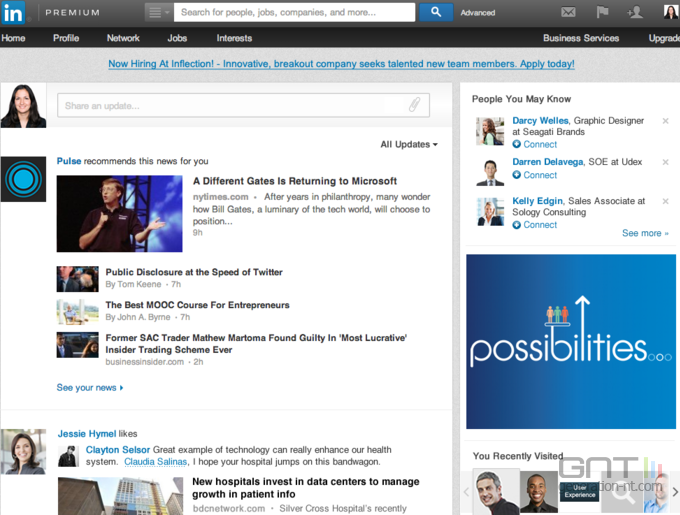Open the Now Hiring At Inflection ad link
Viewport: 680px width, 515px height.
pyautogui.click(x=341, y=64)
